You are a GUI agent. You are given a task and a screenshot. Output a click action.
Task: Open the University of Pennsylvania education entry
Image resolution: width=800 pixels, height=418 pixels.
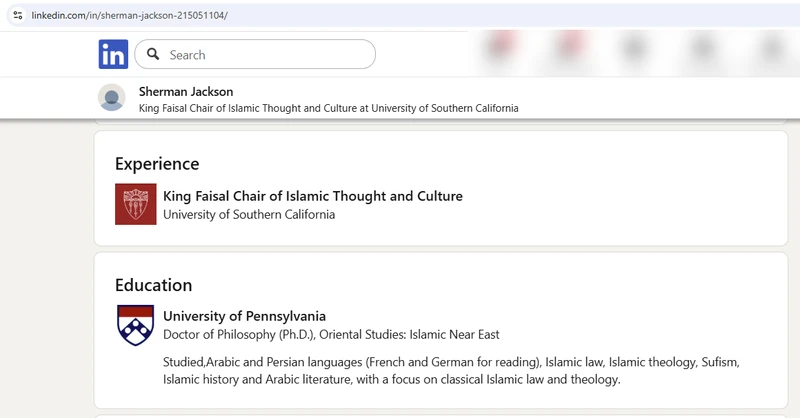coord(244,316)
